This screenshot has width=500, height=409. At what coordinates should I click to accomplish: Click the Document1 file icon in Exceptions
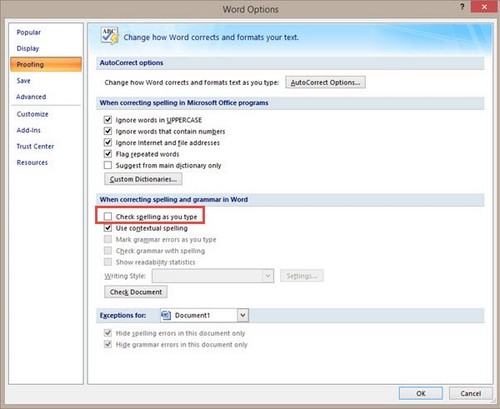point(166,315)
